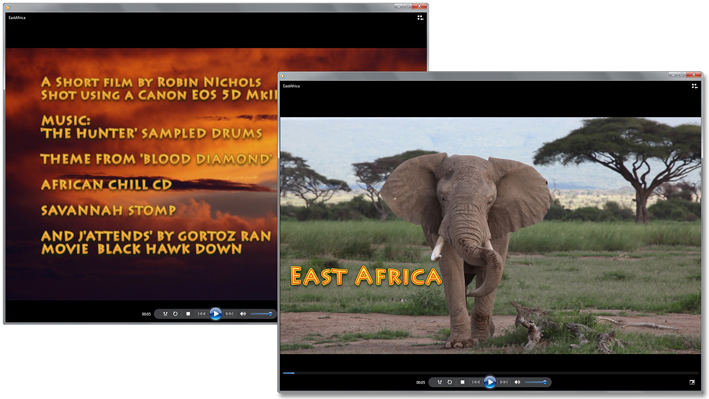The height and width of the screenshot is (399, 709).
Task: Stop playback in the credits window
Action: (x=188, y=314)
